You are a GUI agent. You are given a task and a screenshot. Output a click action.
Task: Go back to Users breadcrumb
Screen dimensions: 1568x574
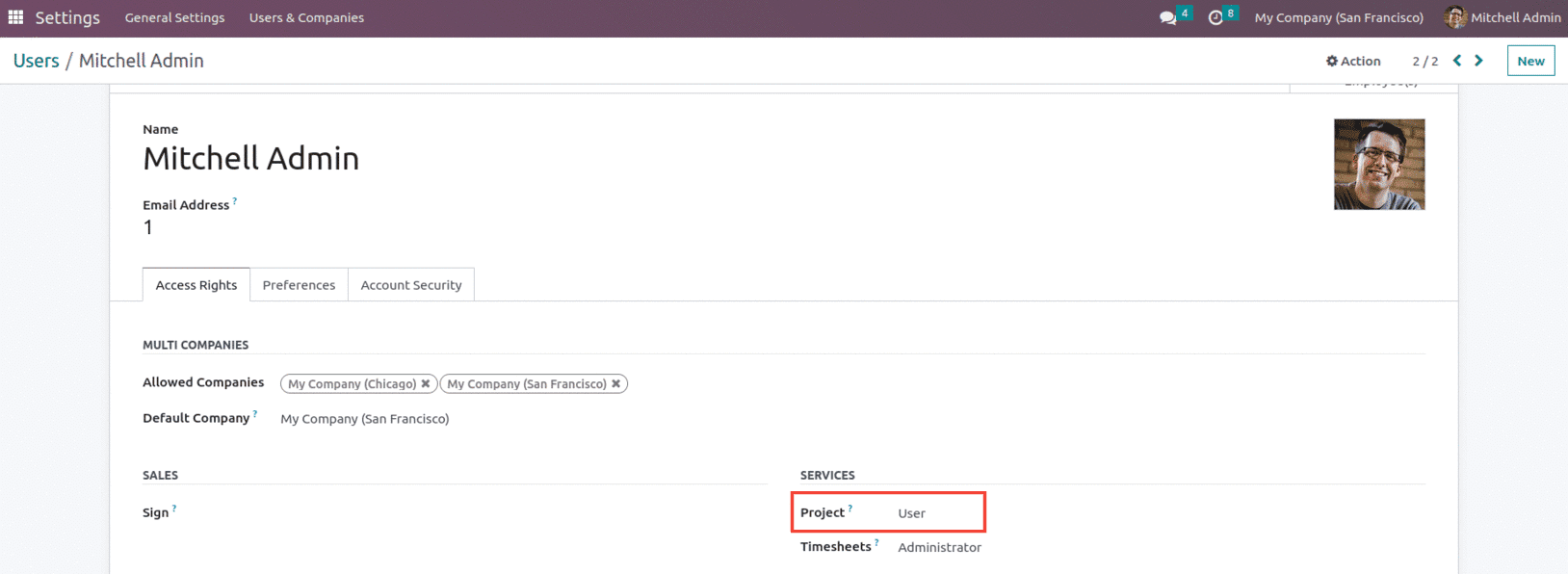36,61
